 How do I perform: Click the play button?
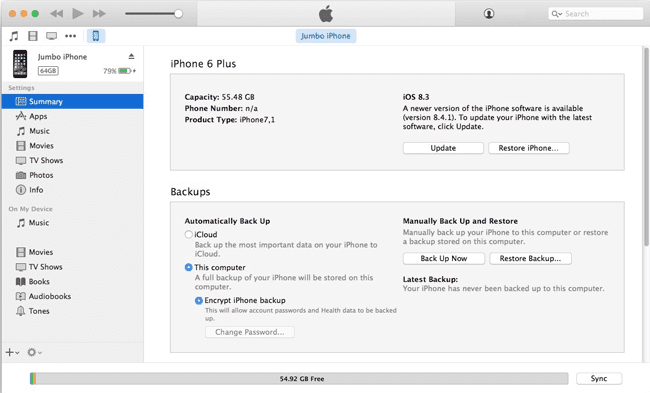(x=78, y=14)
